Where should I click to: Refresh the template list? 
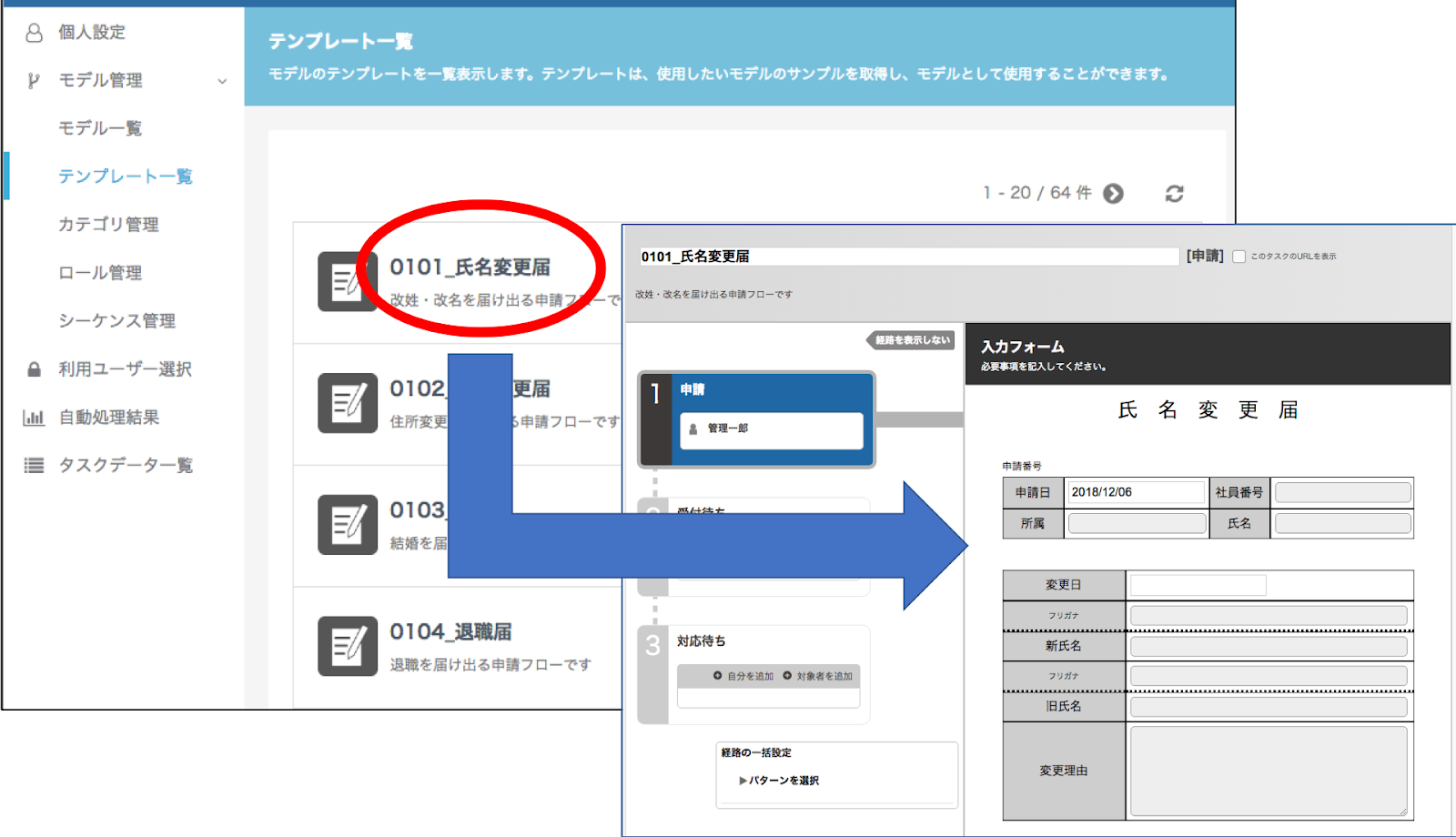[1175, 194]
